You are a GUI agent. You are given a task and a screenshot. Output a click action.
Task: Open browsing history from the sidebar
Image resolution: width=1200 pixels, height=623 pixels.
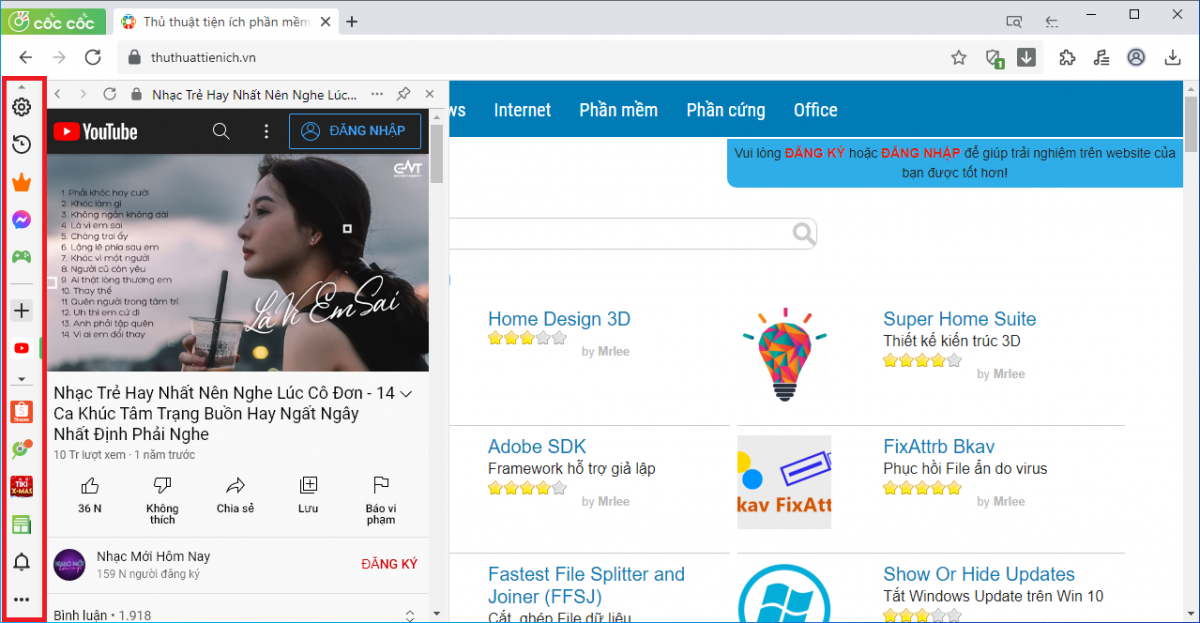coord(21,145)
